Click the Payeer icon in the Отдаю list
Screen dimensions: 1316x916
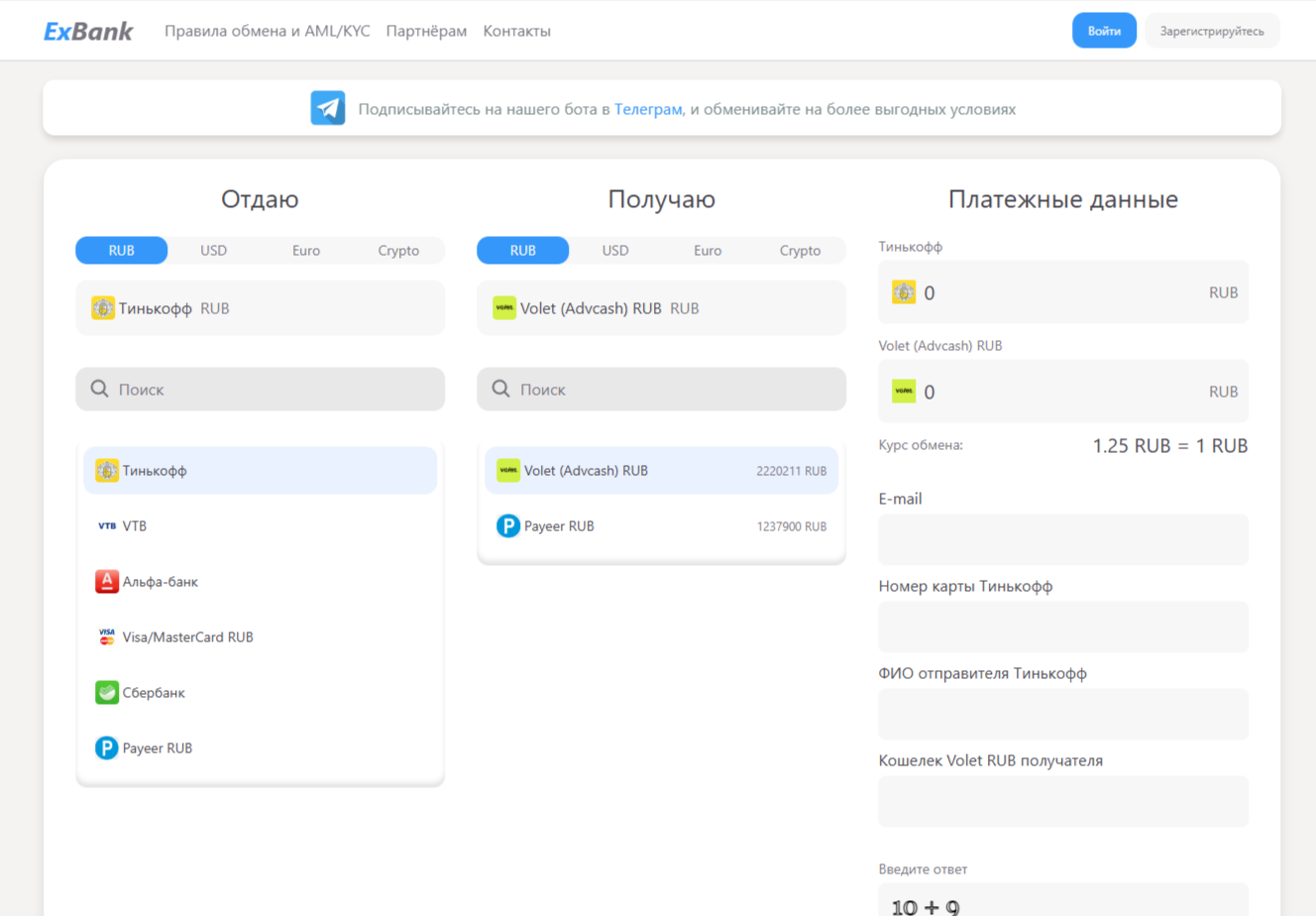click(x=107, y=748)
